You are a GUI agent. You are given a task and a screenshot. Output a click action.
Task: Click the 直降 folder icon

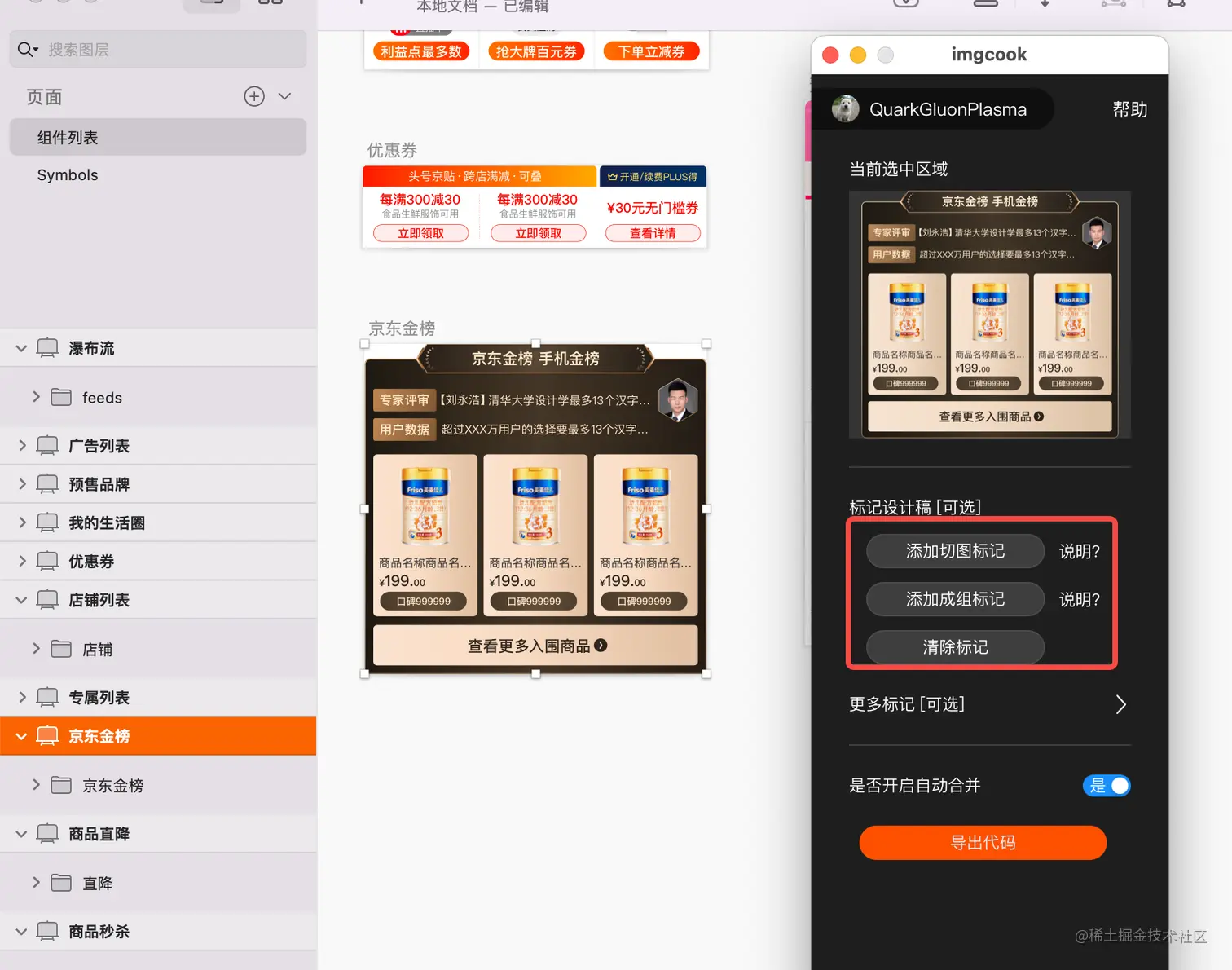click(x=61, y=883)
